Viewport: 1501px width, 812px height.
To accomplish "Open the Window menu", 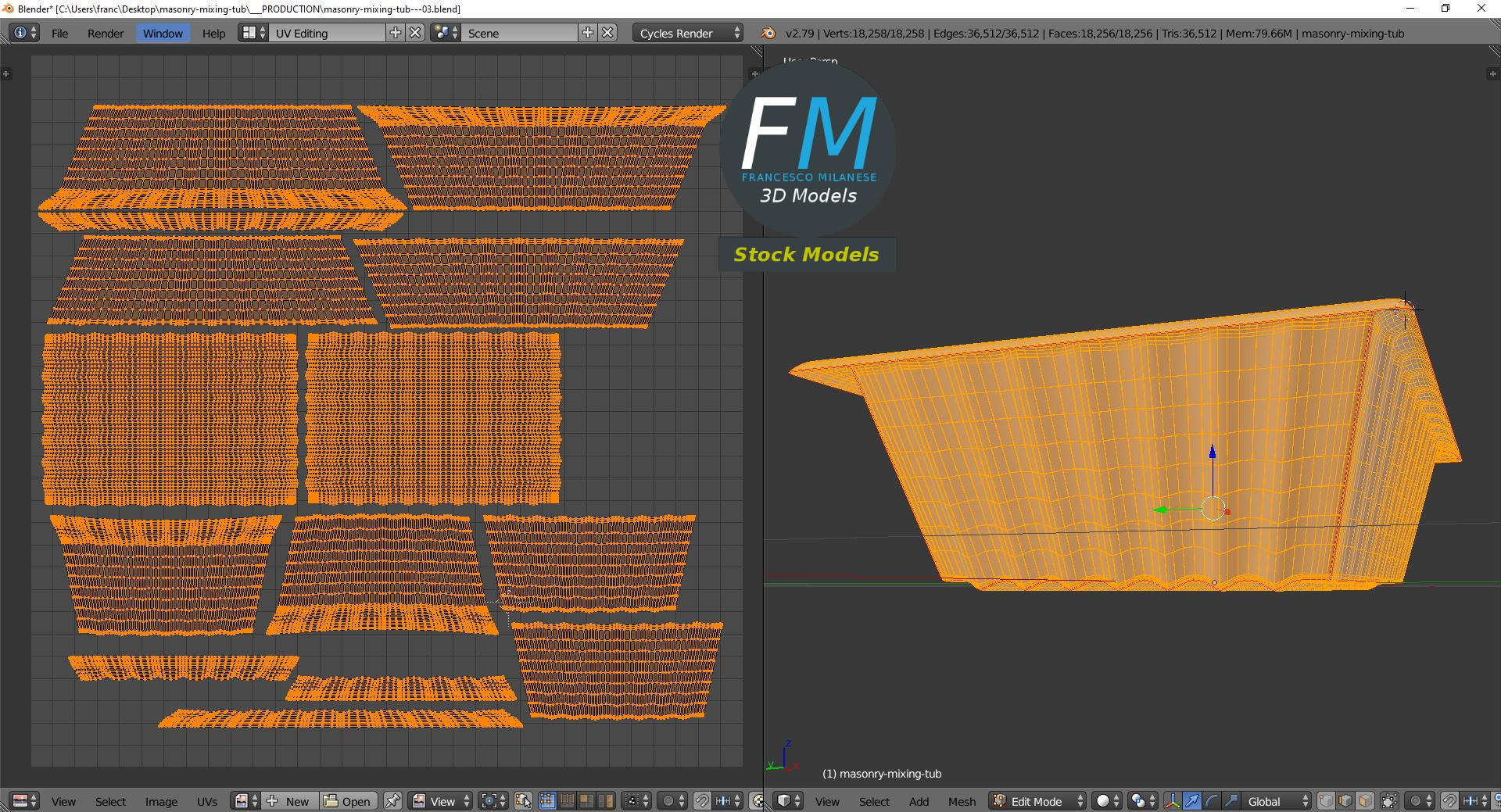I will [x=163, y=33].
